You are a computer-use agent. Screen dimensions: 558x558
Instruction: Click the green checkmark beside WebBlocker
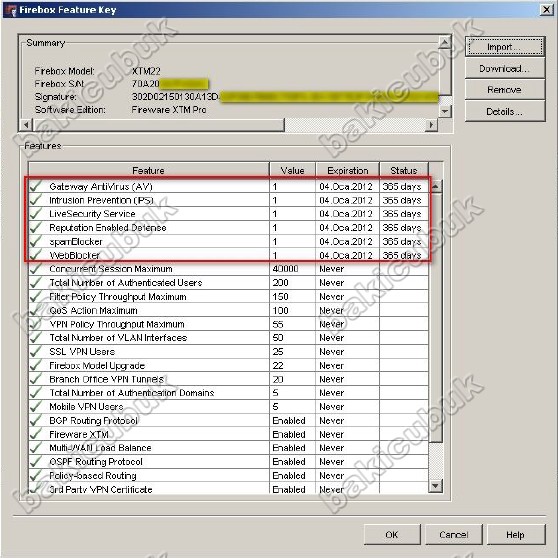click(x=36, y=254)
